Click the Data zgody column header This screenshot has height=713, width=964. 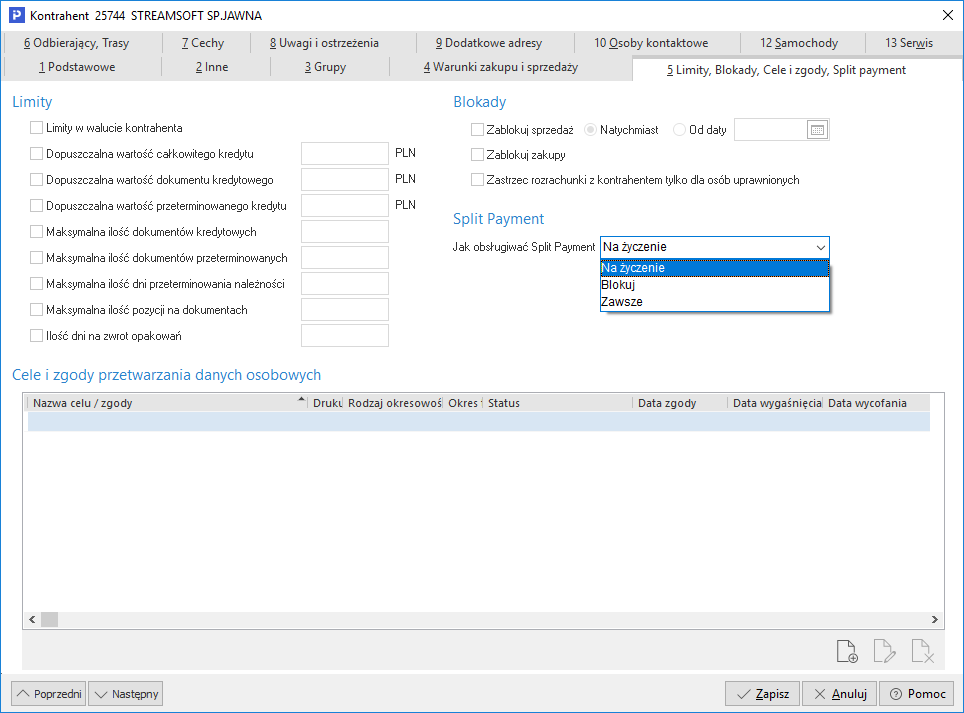point(680,403)
